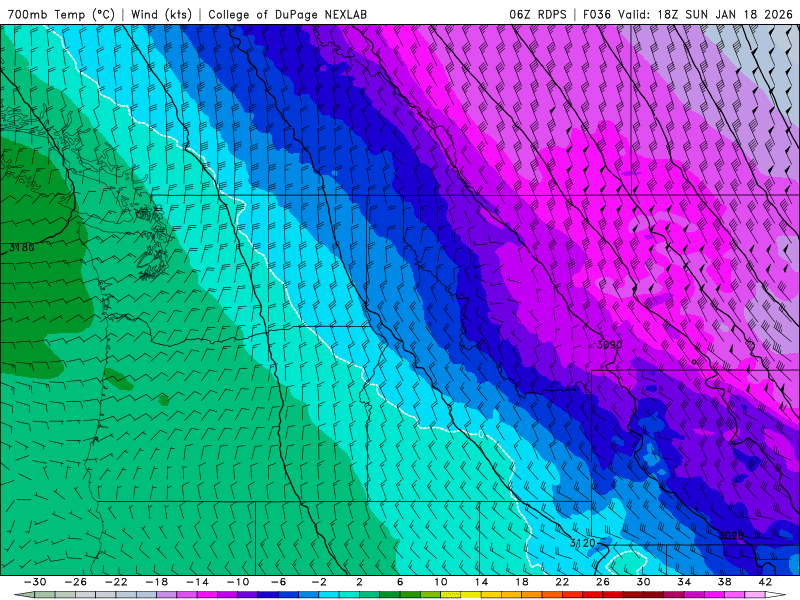800x600 pixels.
Task: Click the '6' colorbar scale value
Action: (400, 582)
